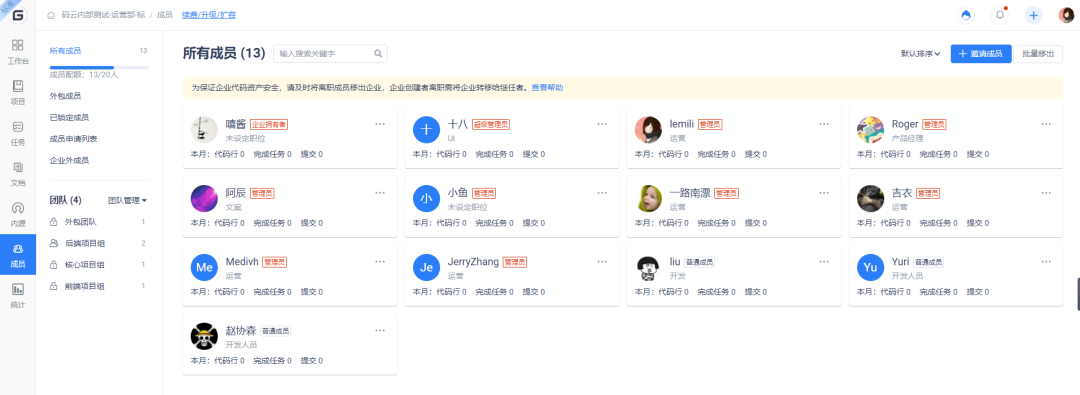The width and height of the screenshot is (1080, 395).
Task: Click the 批量移出 button
Action: [x=1037, y=54]
